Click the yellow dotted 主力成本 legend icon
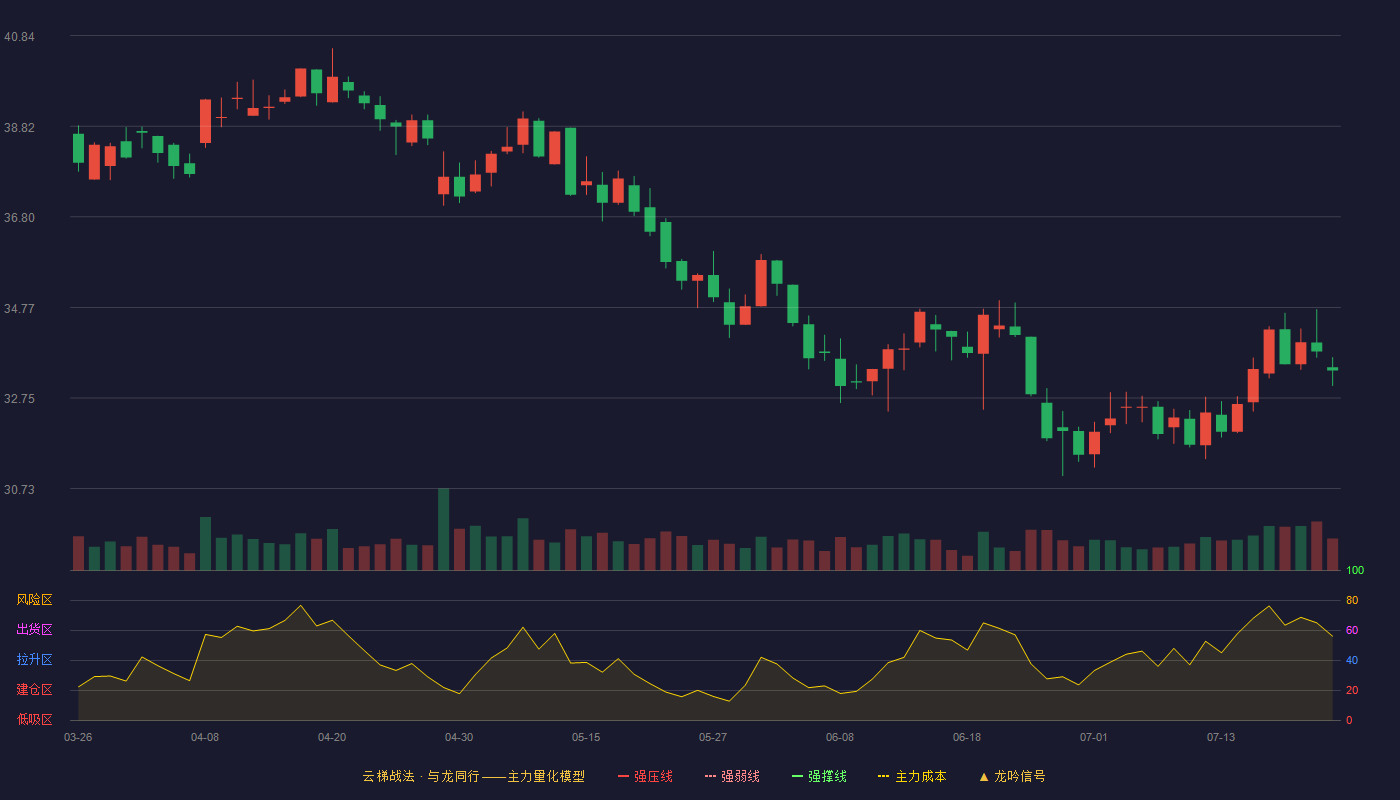The height and width of the screenshot is (800, 1400). [884, 776]
